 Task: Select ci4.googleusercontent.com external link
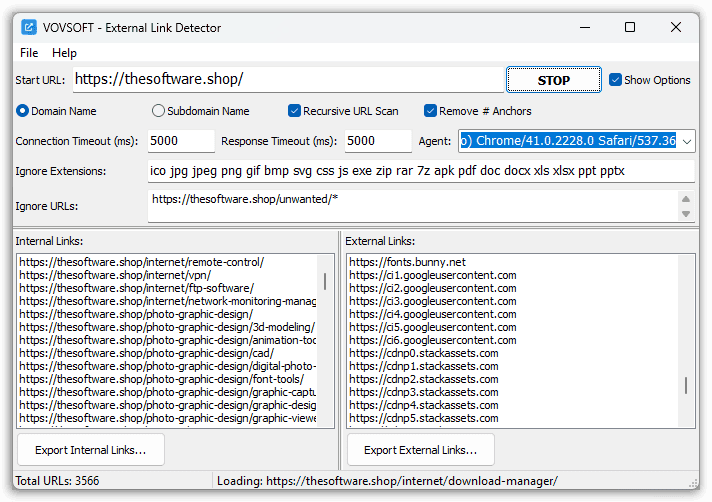[433, 314]
